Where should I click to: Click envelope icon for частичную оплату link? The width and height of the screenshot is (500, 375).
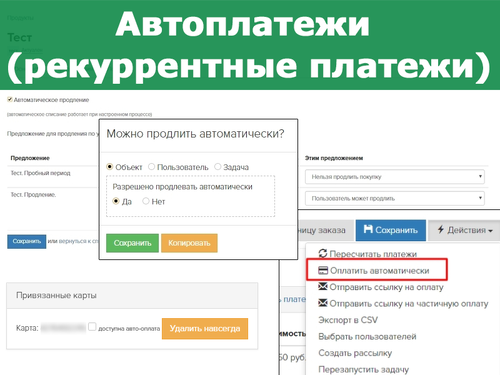click(x=323, y=303)
